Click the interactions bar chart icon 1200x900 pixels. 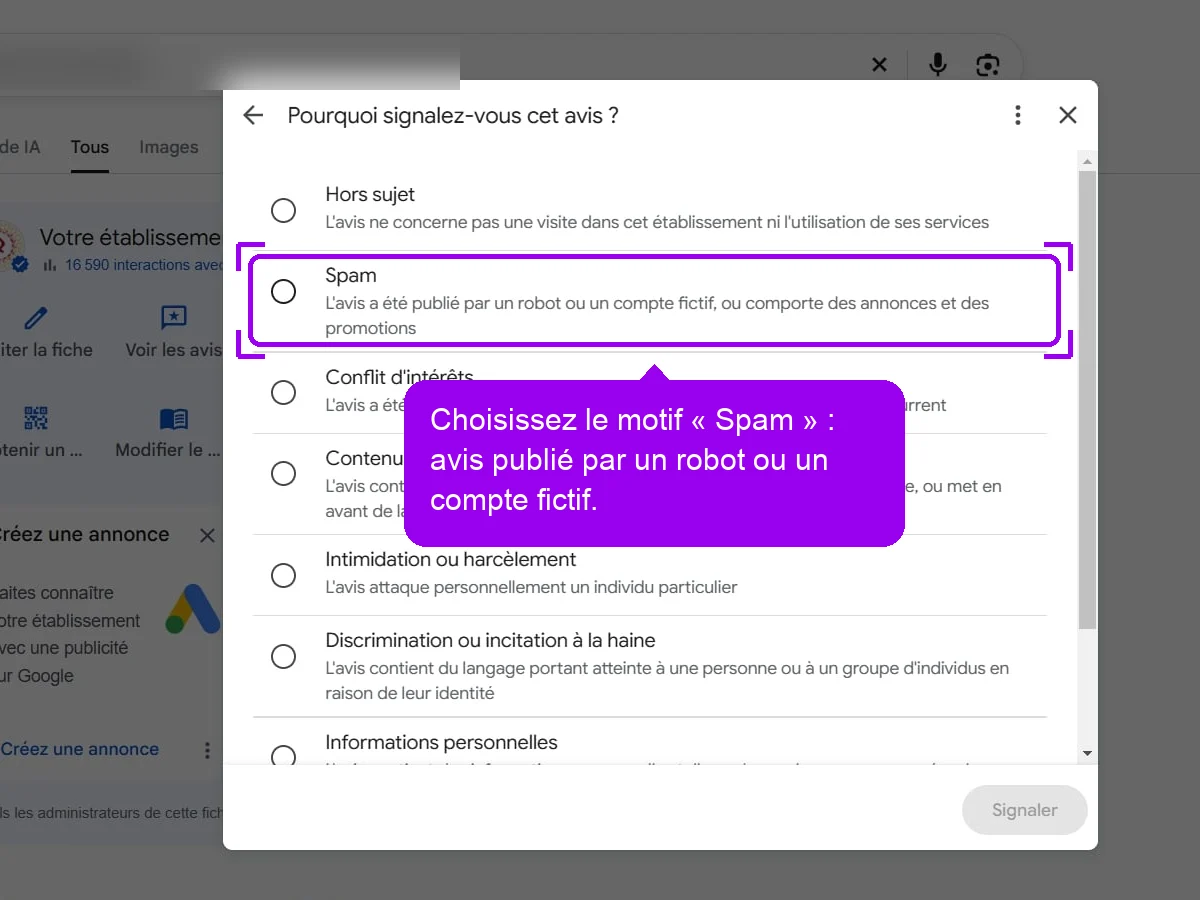50,266
